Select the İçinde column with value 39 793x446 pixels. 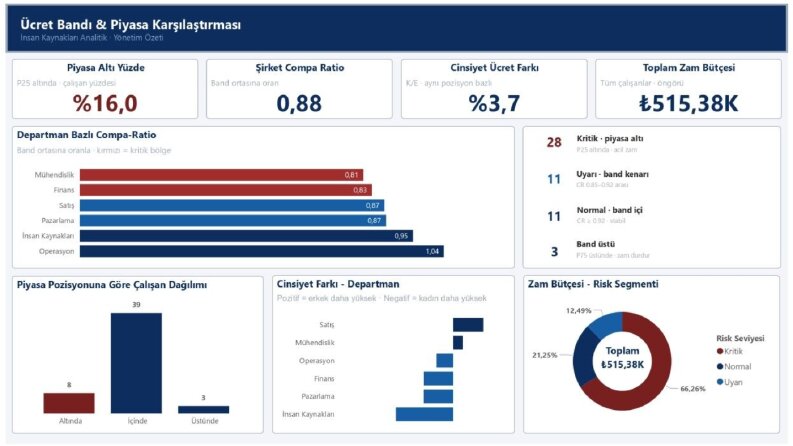tap(137, 363)
